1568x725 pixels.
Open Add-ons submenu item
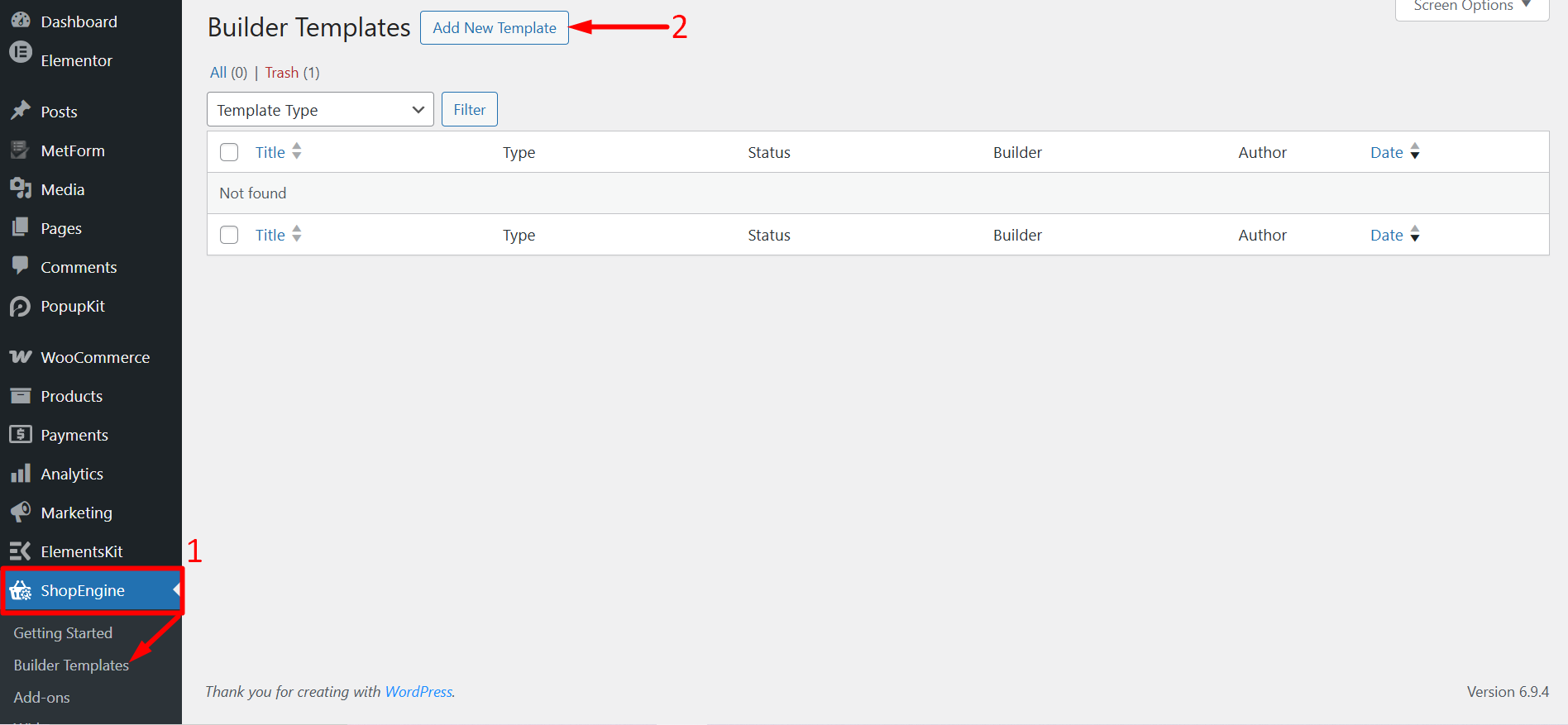(x=41, y=697)
